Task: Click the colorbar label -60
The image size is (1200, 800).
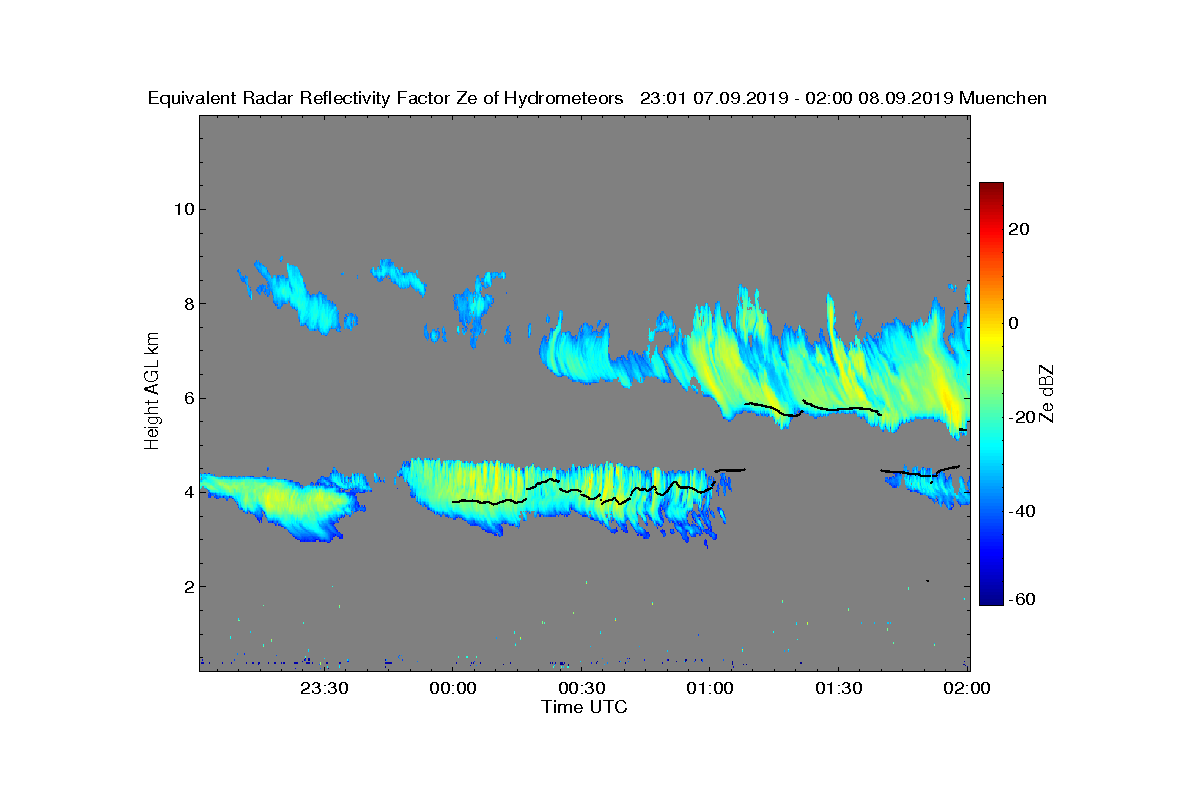Action: coord(1022,599)
